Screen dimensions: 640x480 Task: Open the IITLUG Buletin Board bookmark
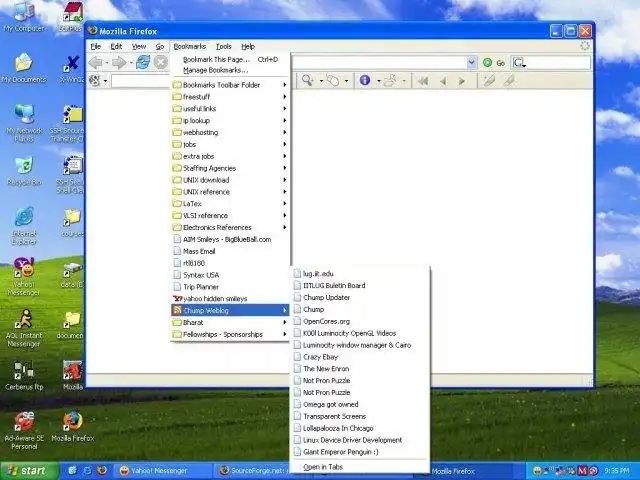pyautogui.click(x=360, y=286)
